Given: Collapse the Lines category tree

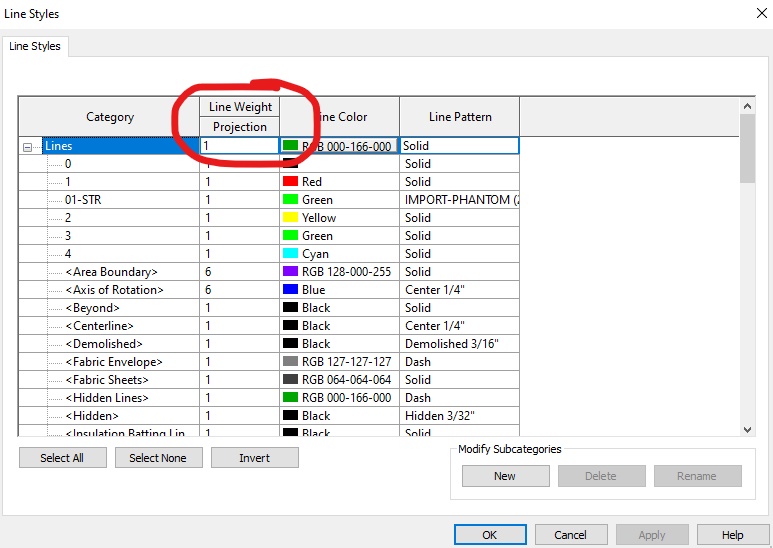Looking at the screenshot, I should (28, 147).
